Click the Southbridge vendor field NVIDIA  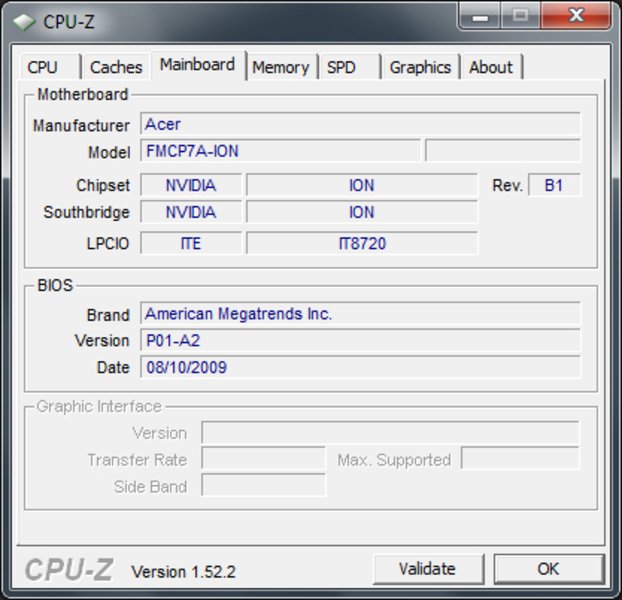tap(191, 212)
